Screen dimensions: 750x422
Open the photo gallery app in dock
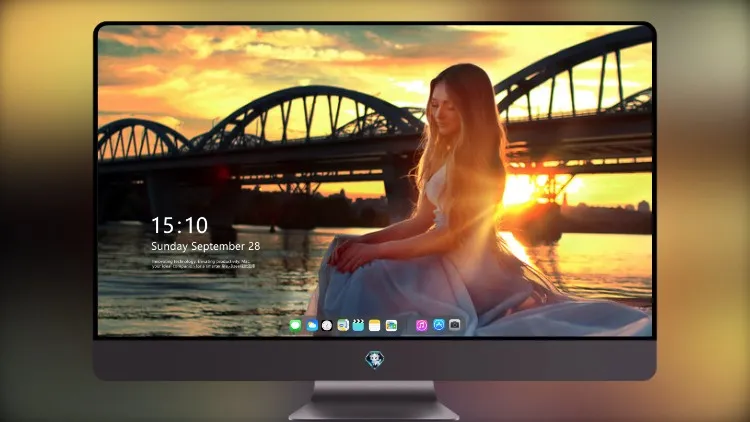tap(391, 326)
